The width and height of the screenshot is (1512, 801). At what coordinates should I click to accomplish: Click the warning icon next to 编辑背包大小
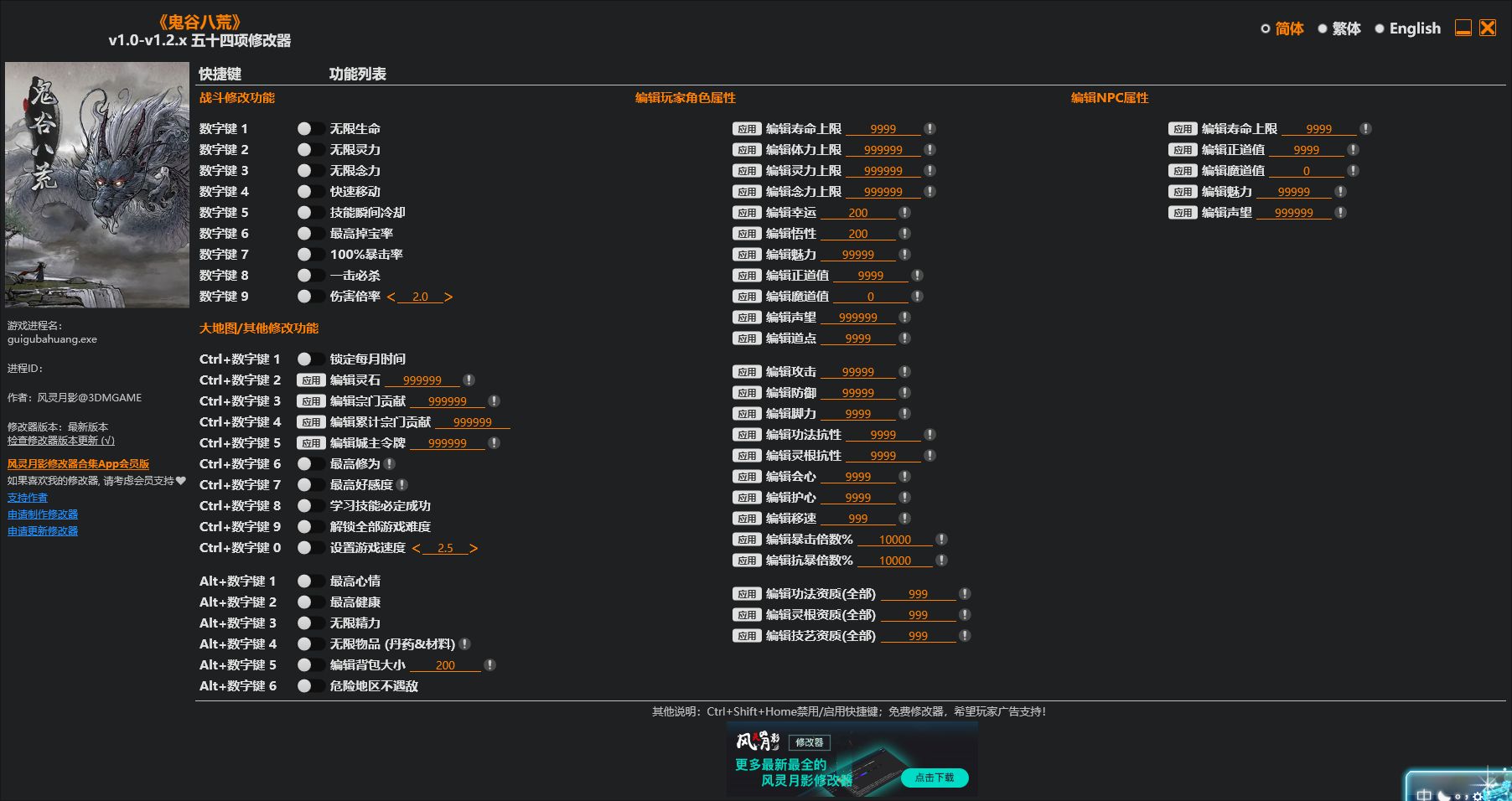click(x=489, y=665)
